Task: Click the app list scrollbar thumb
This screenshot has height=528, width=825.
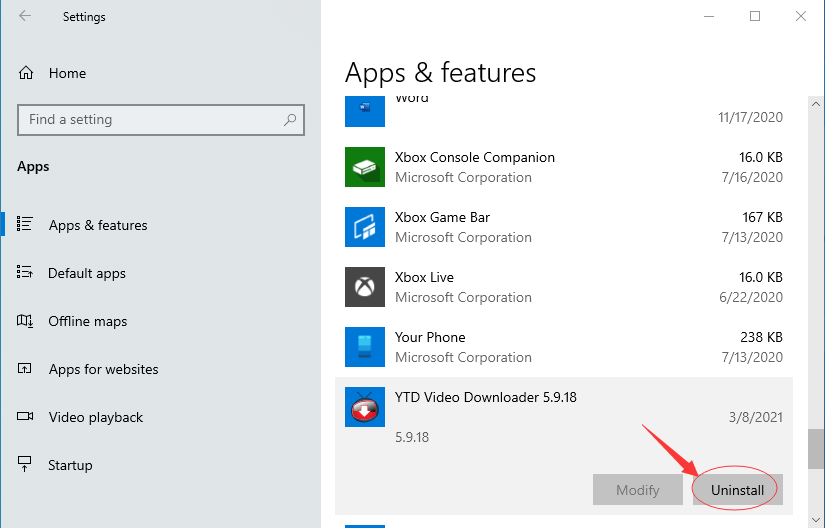Action: coord(816,449)
